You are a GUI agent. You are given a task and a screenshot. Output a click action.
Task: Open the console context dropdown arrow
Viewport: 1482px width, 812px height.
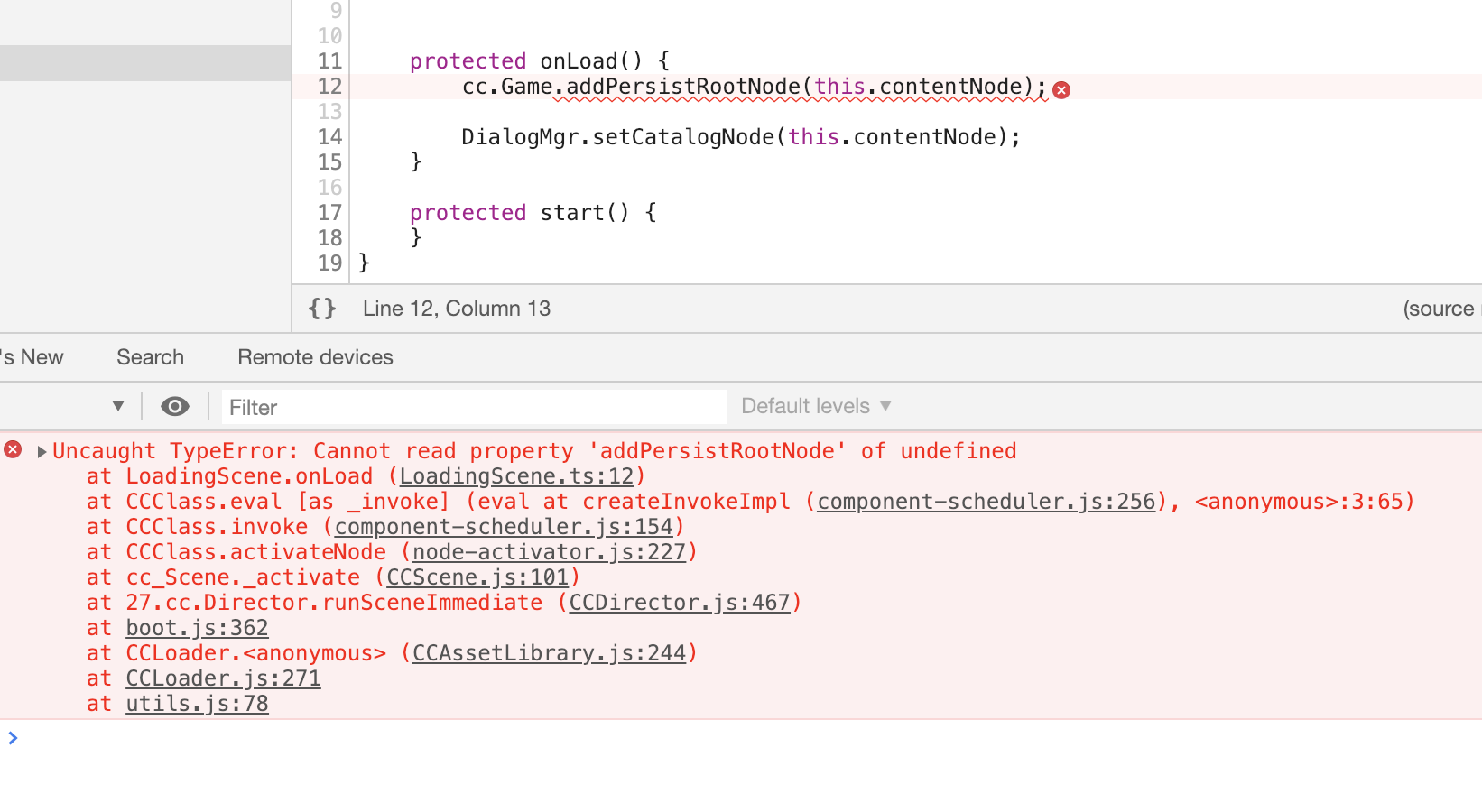(118, 406)
